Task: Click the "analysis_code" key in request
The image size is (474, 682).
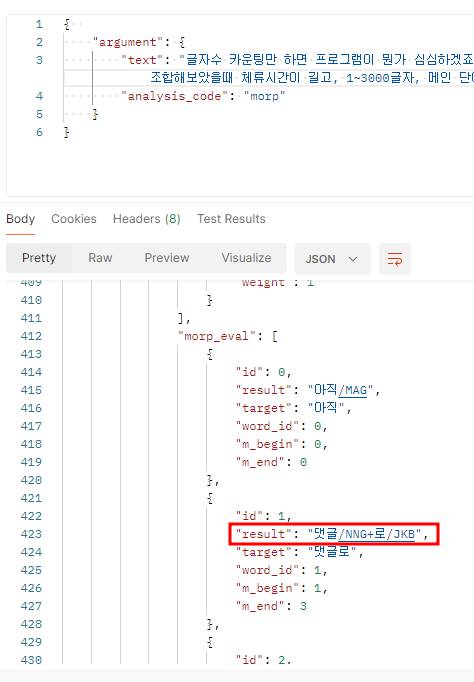Action: [x=174, y=96]
